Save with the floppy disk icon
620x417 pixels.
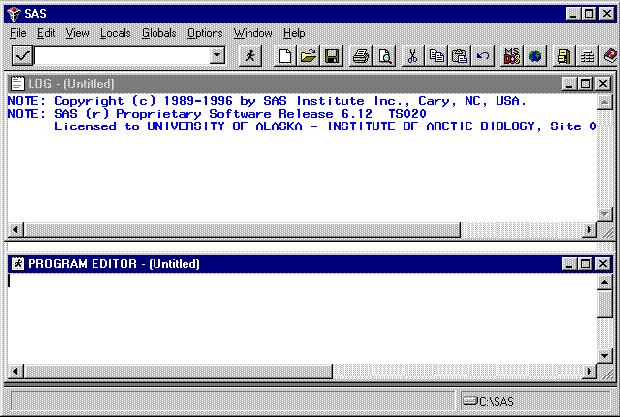332,56
